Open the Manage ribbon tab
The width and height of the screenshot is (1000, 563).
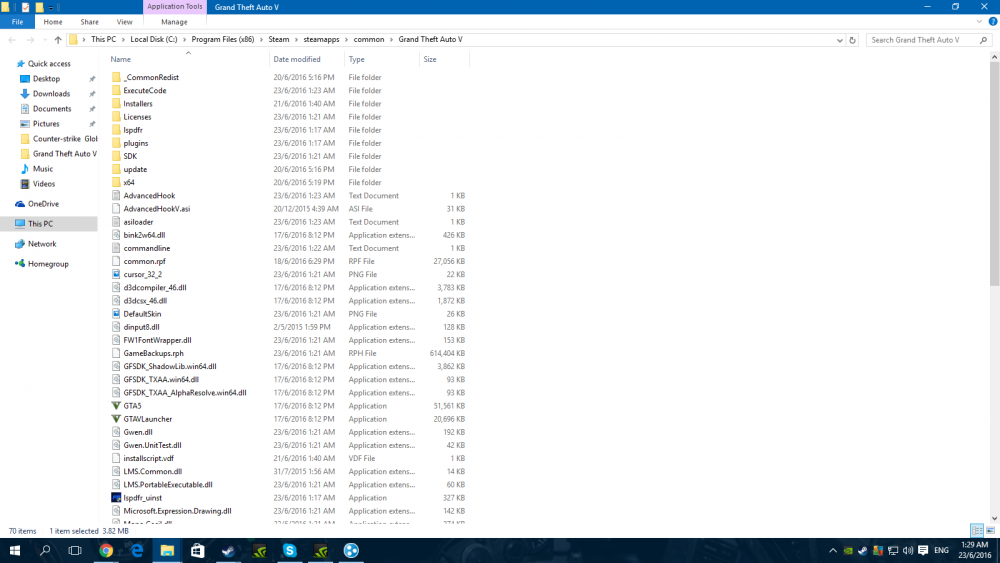tap(174, 22)
